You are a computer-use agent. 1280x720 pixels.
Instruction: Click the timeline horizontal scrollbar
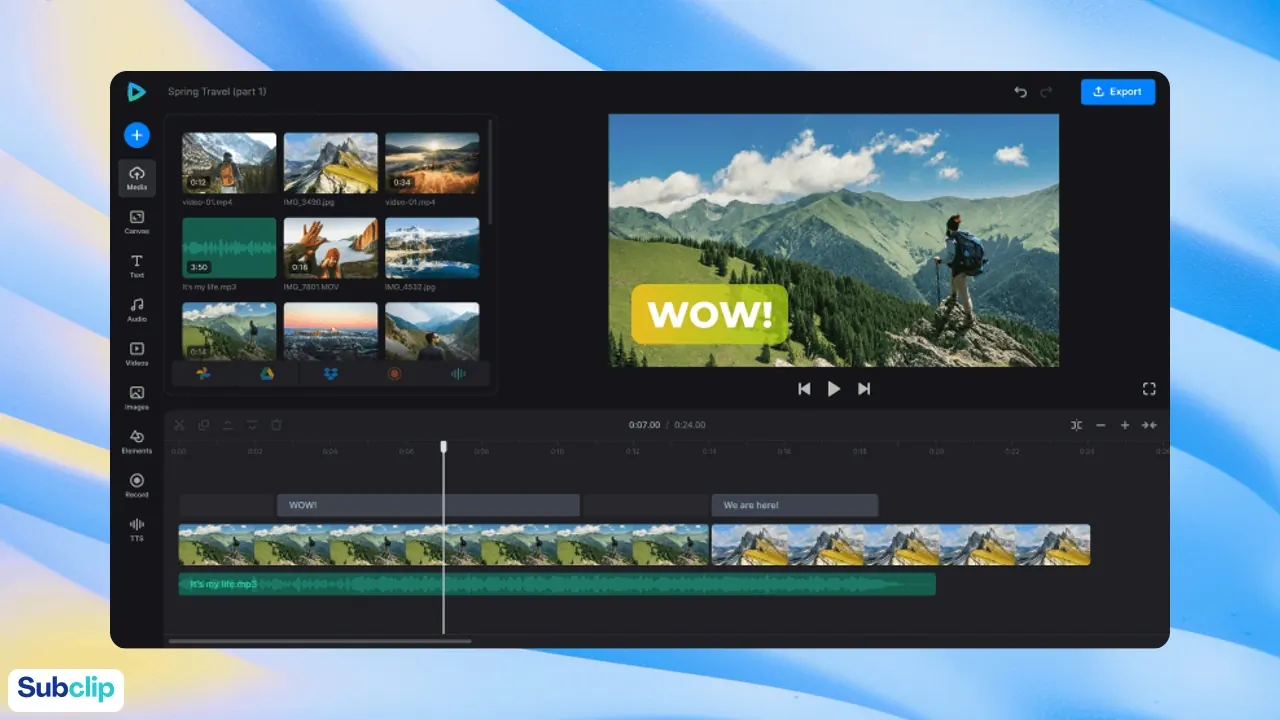click(320, 641)
